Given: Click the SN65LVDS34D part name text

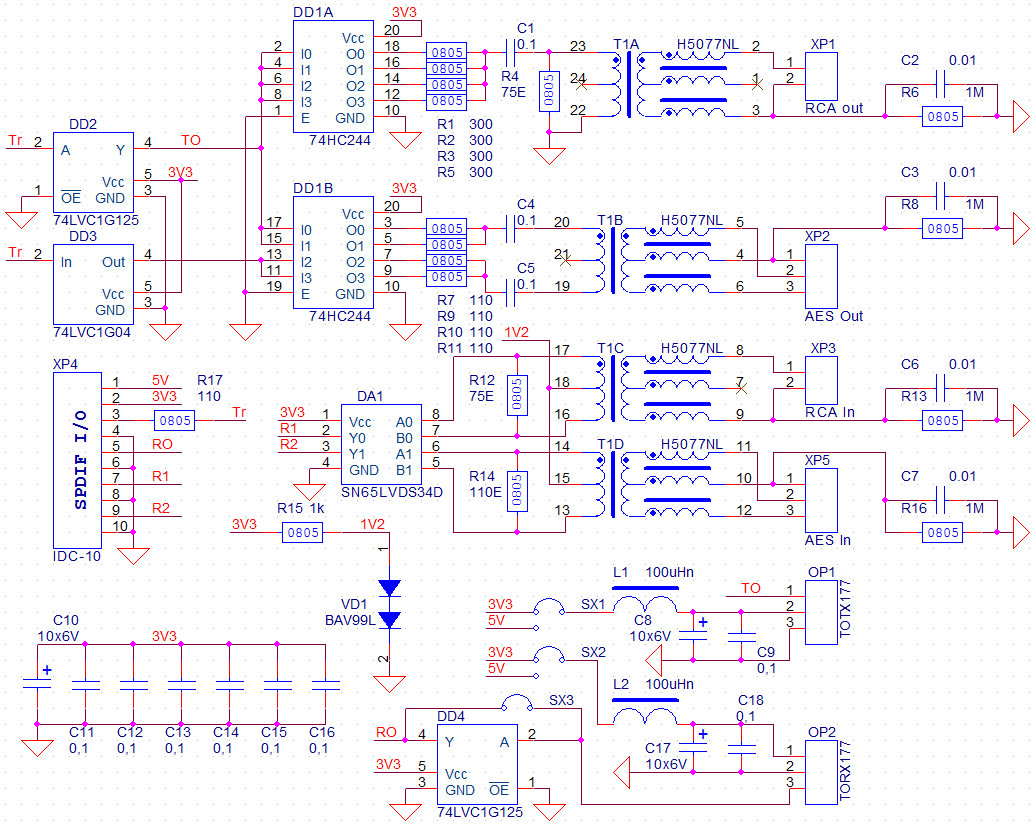Looking at the screenshot, I should 392,492.
